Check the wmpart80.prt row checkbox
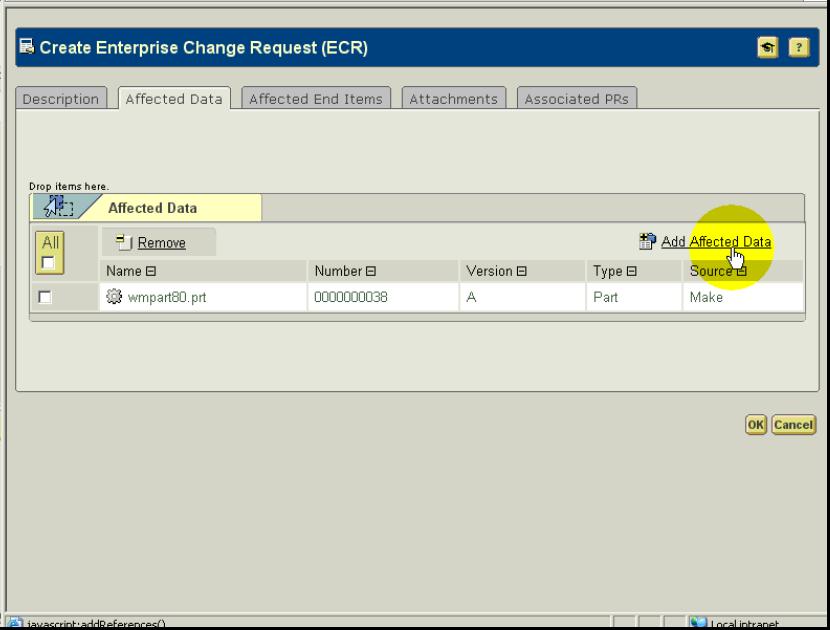Viewport: 830px width, 630px height. coord(44,297)
